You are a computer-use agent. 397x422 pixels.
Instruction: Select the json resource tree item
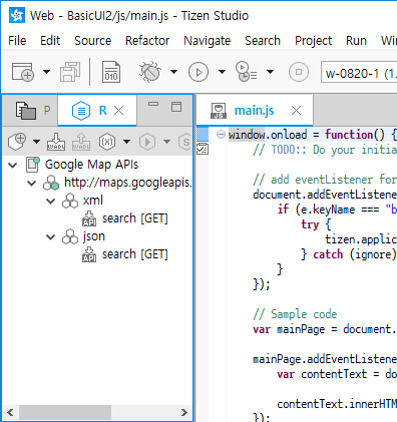[94, 237]
